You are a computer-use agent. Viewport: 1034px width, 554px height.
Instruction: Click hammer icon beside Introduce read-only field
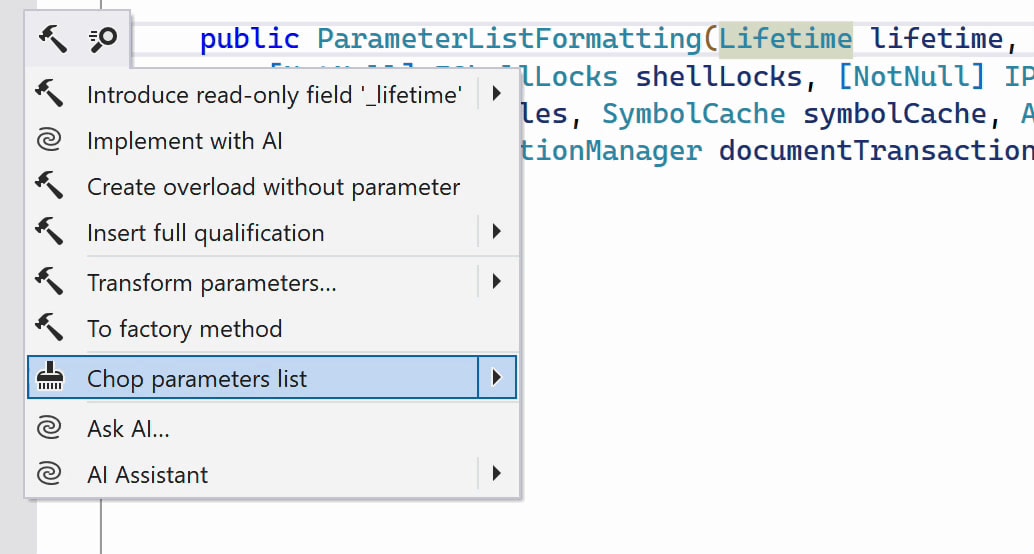(x=50, y=95)
